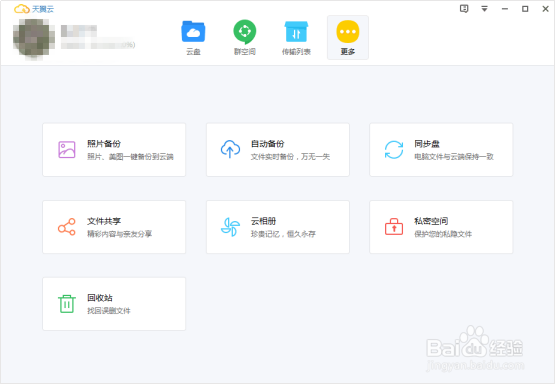The width and height of the screenshot is (556, 385).
Task: Click text 电脑文件与云端保持一致
Action: pyautogui.click(x=454, y=157)
